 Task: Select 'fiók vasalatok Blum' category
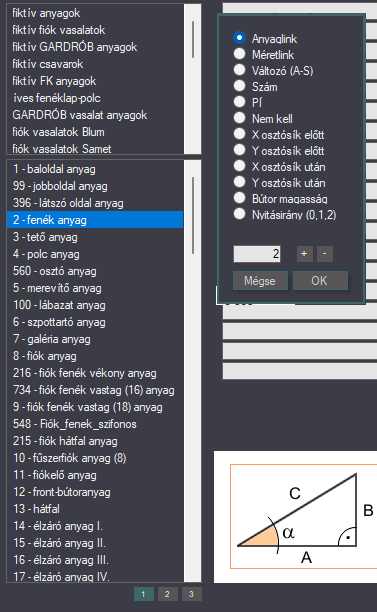click(x=95, y=132)
